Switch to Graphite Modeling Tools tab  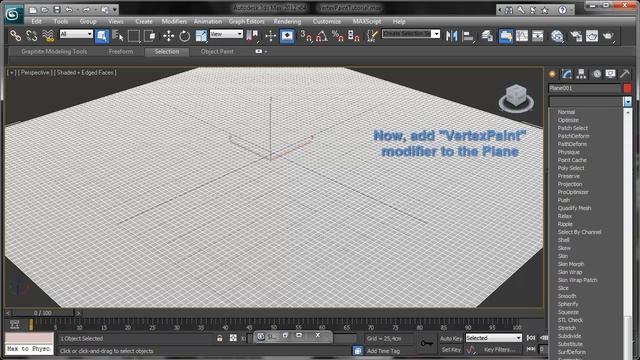[54, 51]
